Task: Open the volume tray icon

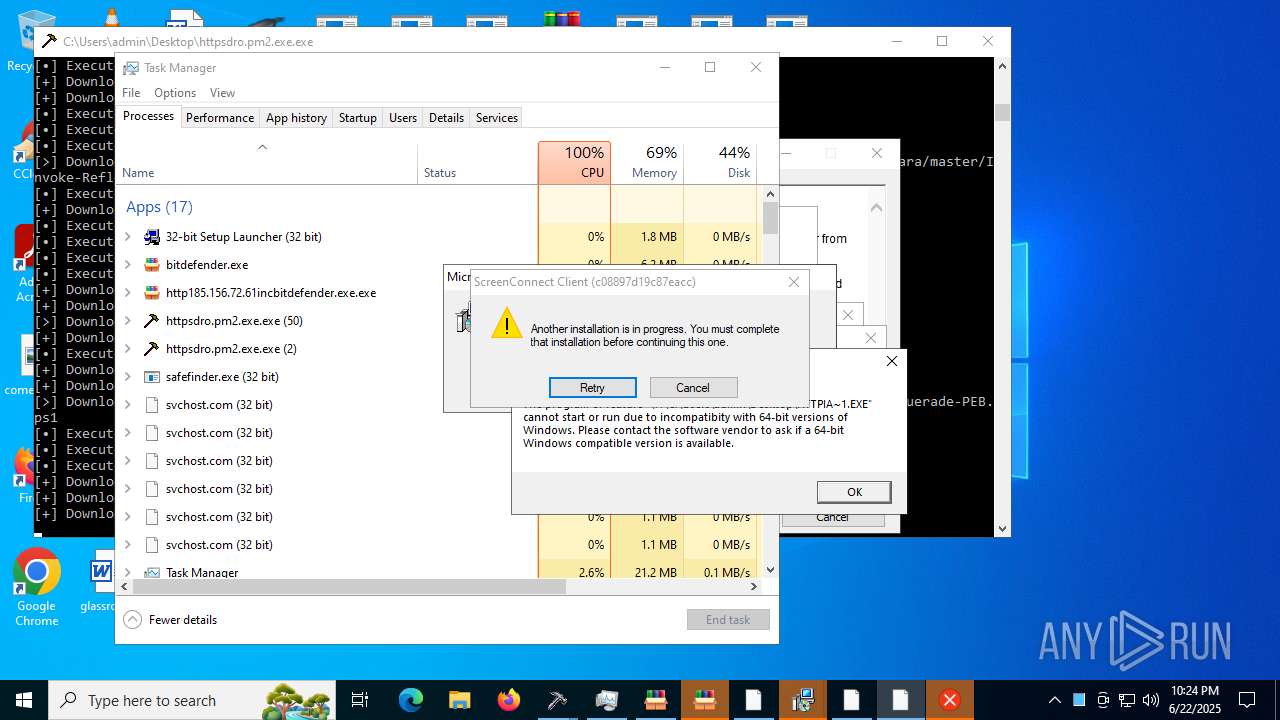Action: (x=1151, y=700)
